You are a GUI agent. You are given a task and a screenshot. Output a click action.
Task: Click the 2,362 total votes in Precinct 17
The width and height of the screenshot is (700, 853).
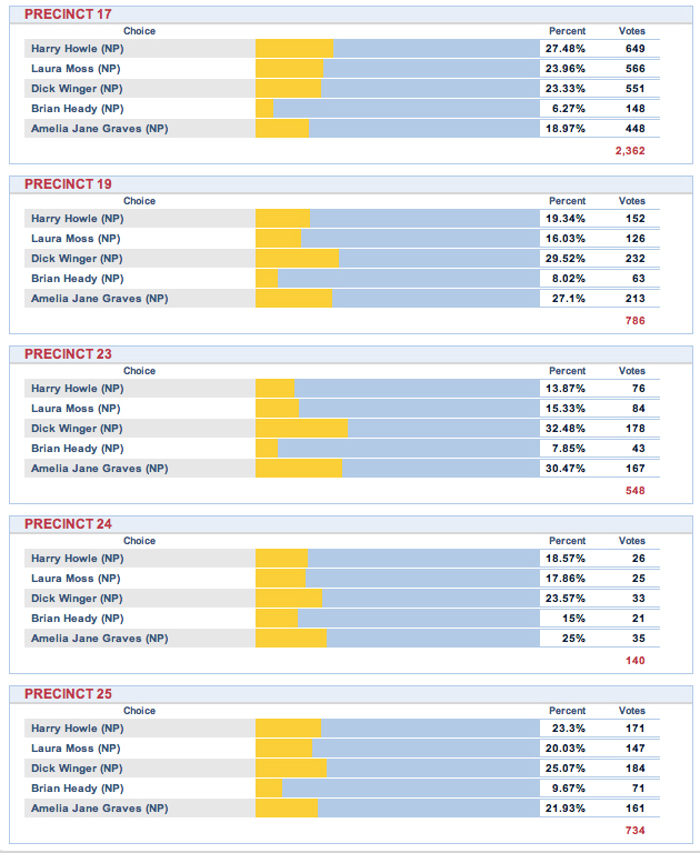tap(630, 150)
